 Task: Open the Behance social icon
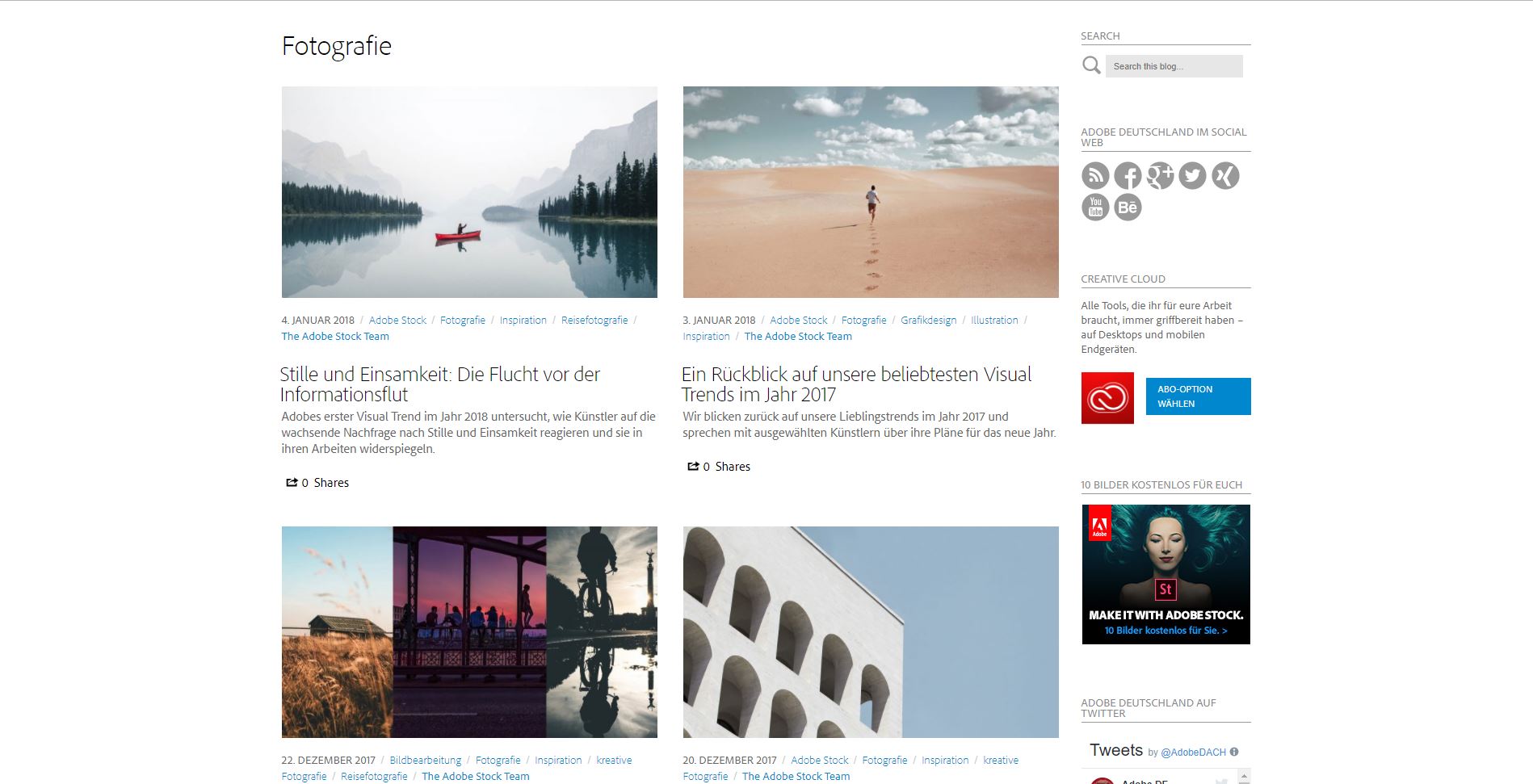[1128, 208]
